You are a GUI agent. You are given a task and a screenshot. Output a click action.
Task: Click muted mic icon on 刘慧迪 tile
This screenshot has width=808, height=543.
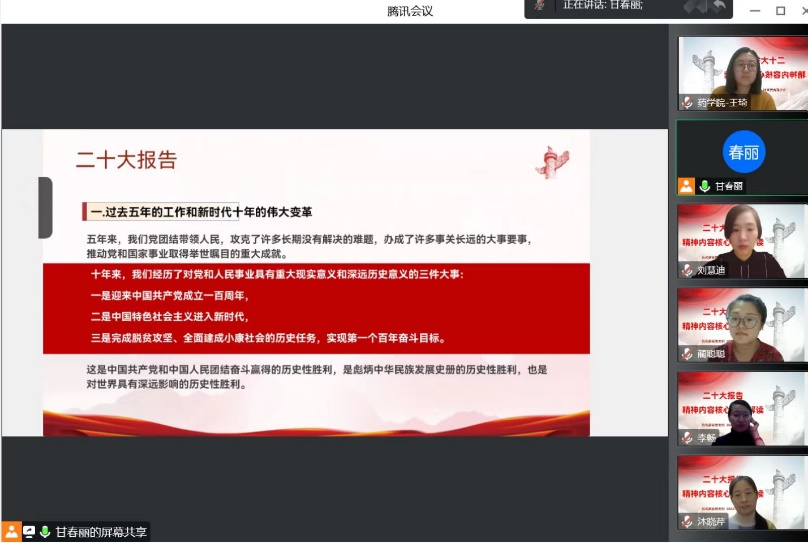point(687,270)
